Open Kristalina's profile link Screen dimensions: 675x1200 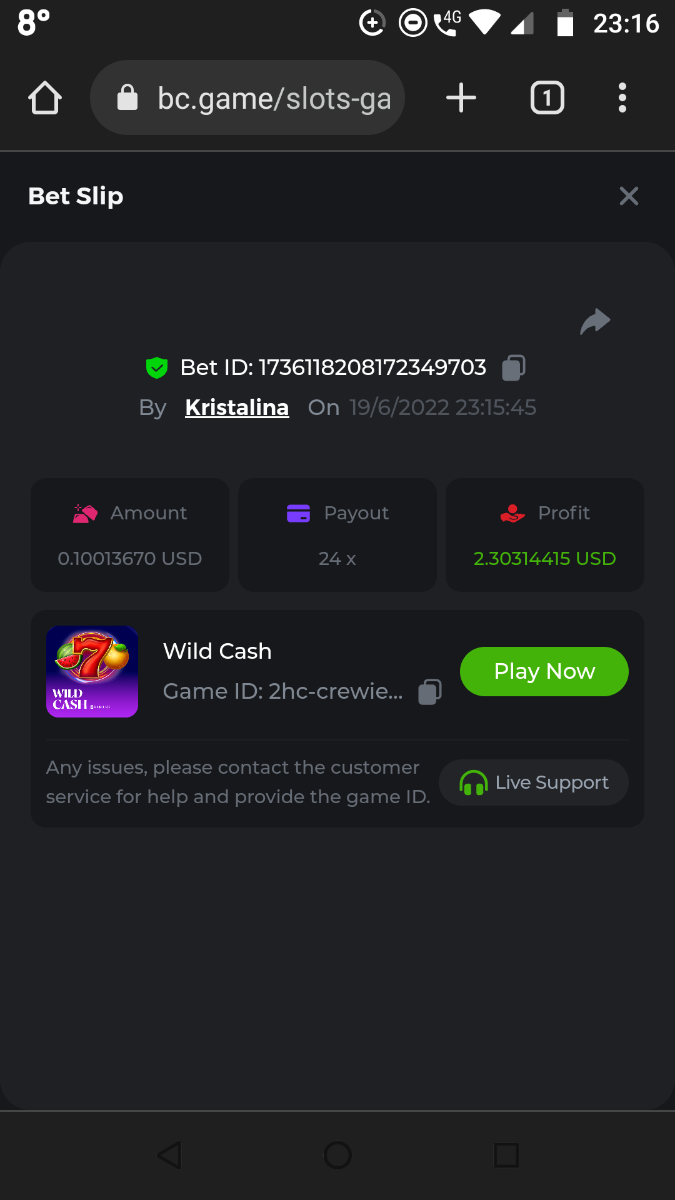point(237,408)
